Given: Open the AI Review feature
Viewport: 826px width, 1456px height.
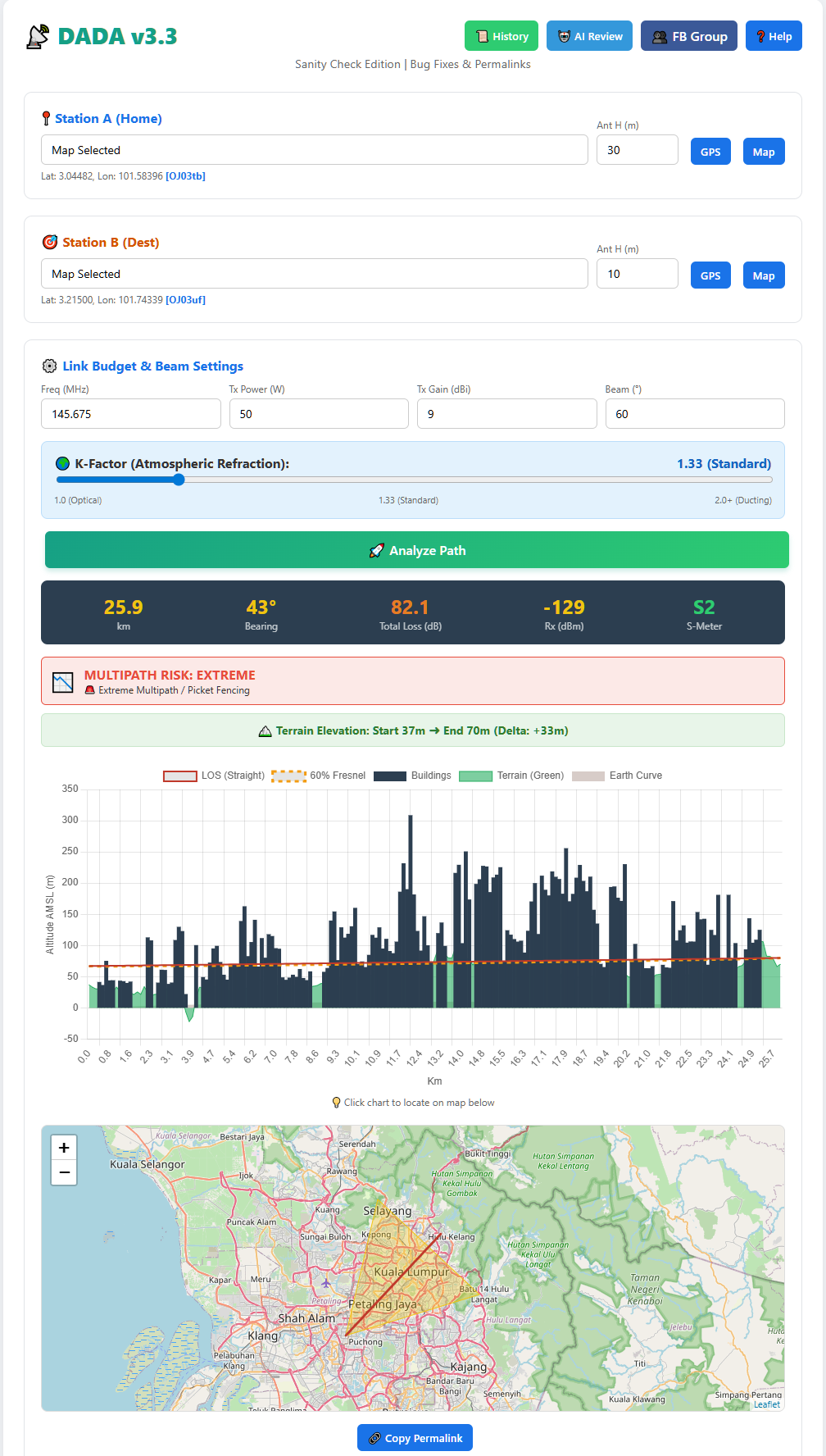Looking at the screenshot, I should coord(589,36).
